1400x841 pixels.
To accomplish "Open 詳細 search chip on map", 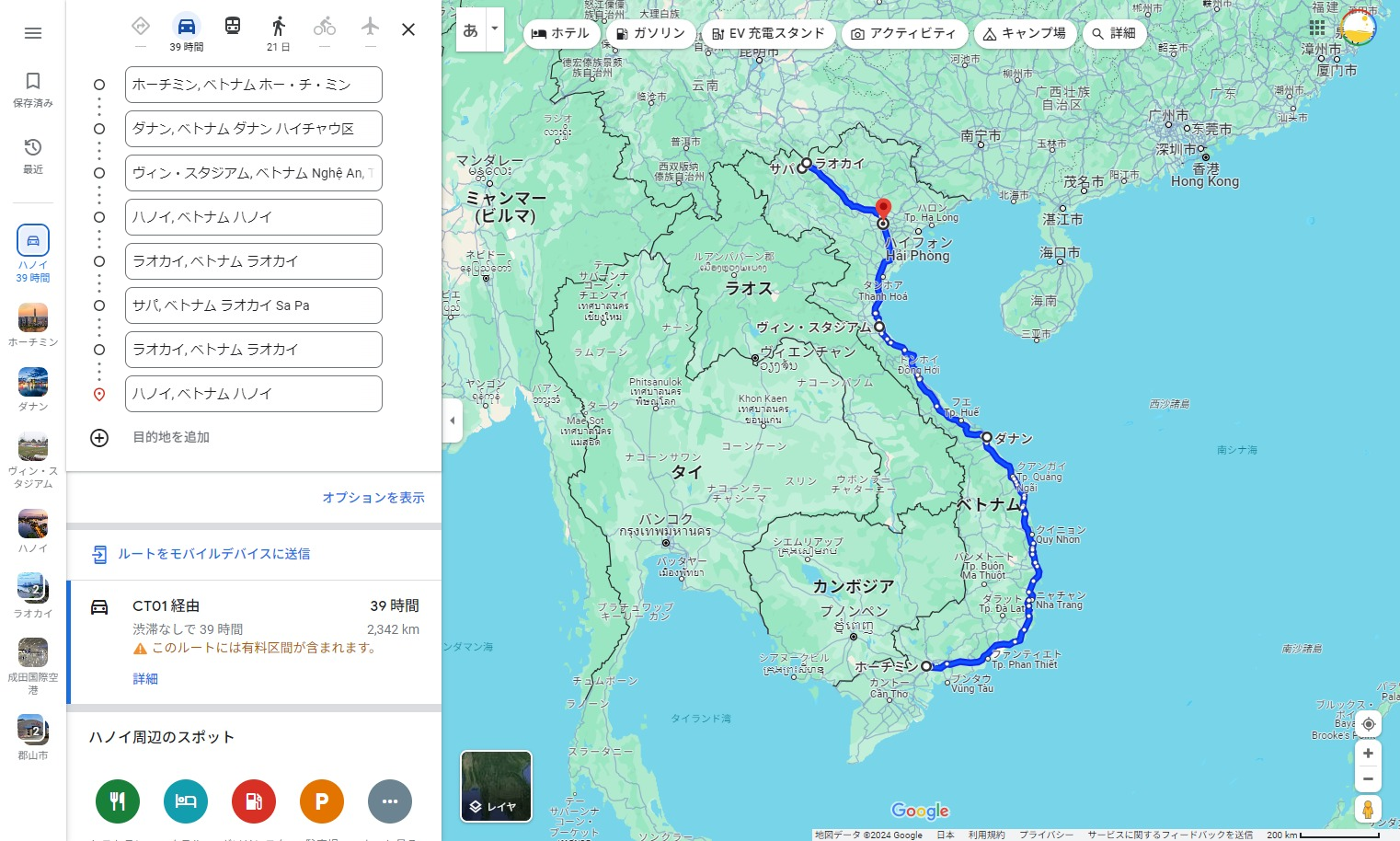I will click(1114, 34).
